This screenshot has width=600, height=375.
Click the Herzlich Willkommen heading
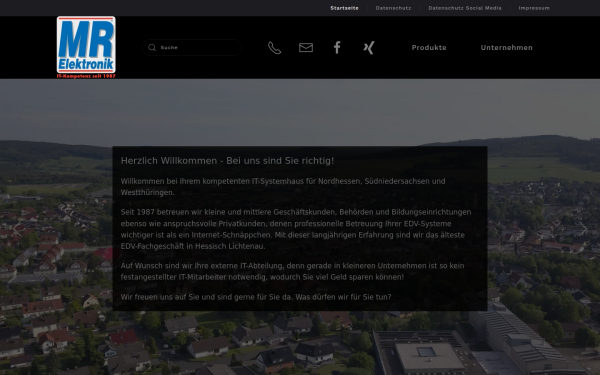pos(227,161)
